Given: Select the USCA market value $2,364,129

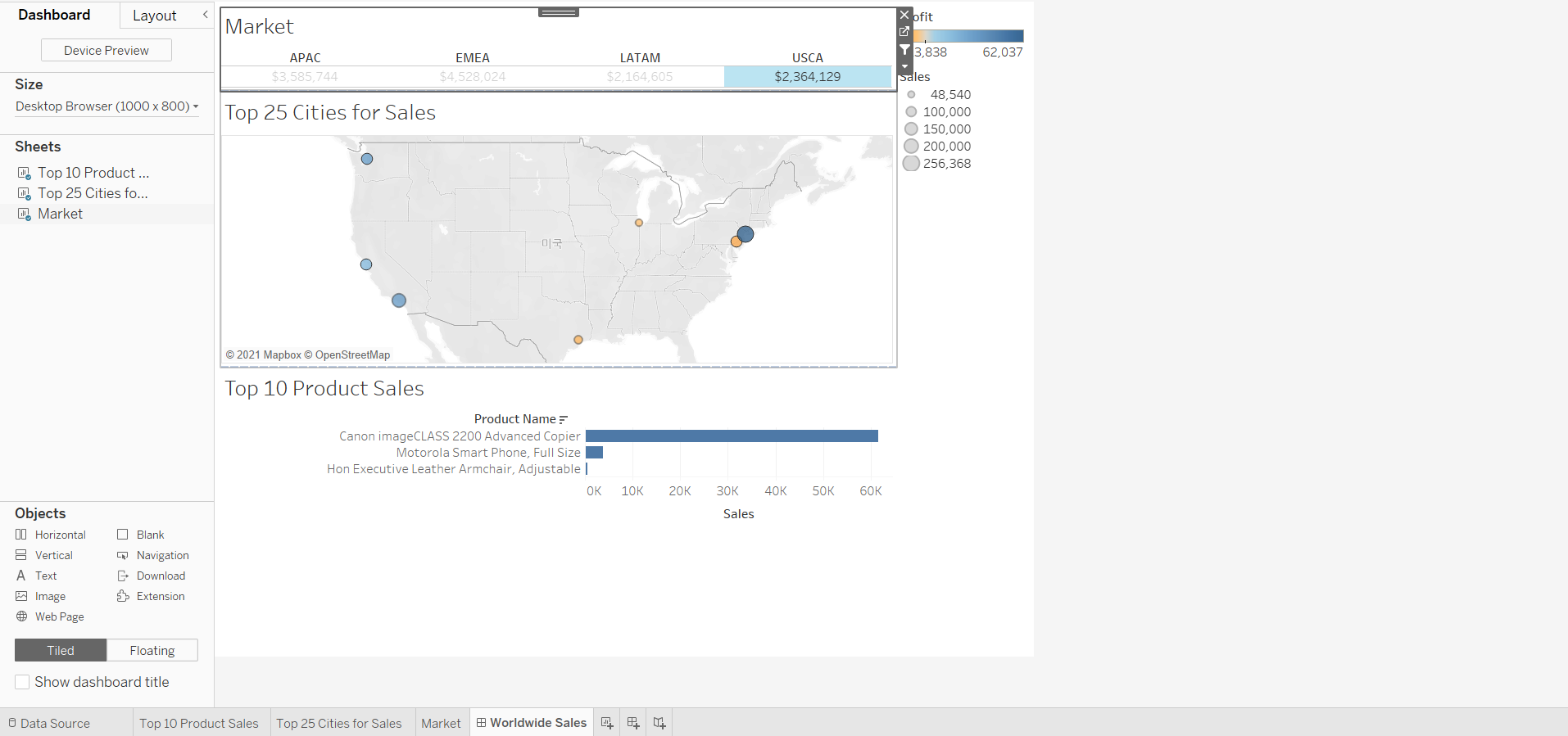Looking at the screenshot, I should click(x=808, y=77).
